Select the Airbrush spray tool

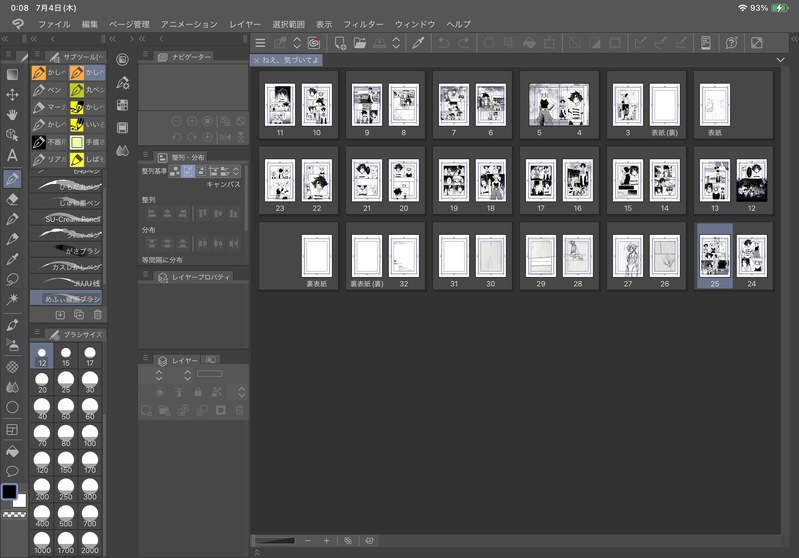(12, 345)
